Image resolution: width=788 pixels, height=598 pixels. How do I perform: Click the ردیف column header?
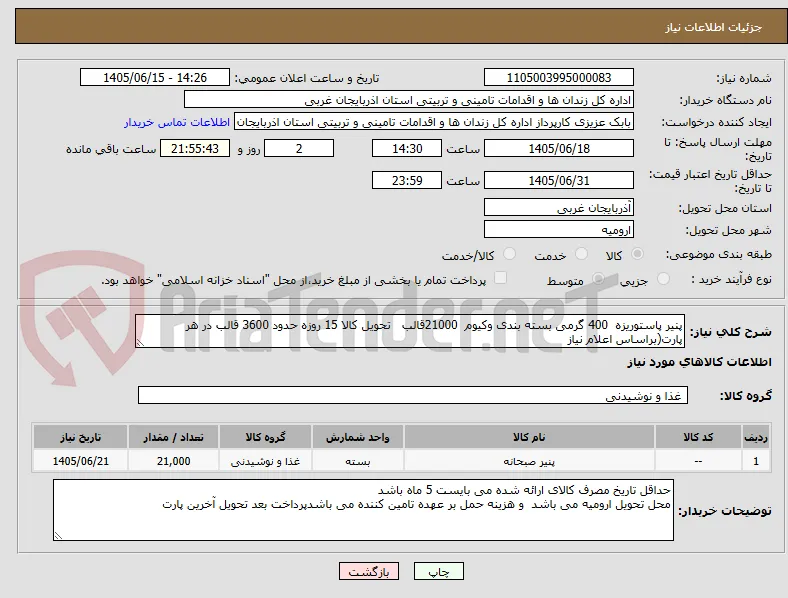756,437
